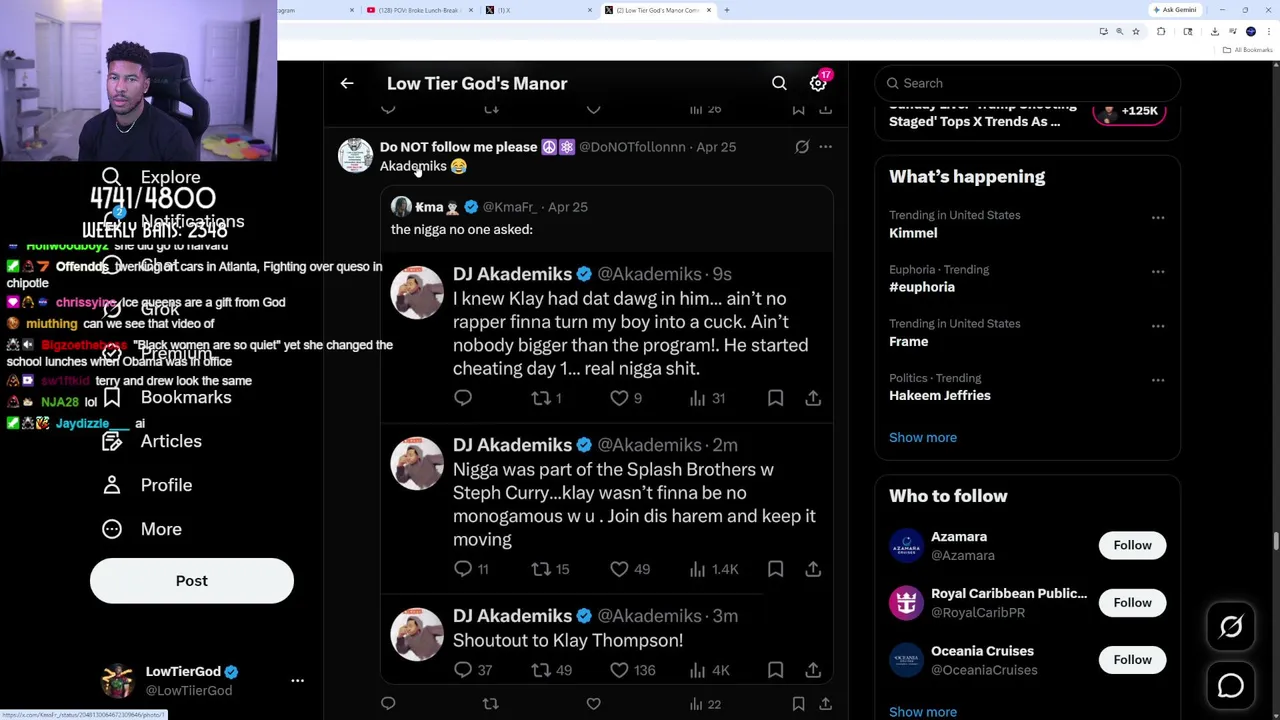The image size is (1280, 720).
Task: Open Bookmarks in the sidebar
Action: click(166, 398)
